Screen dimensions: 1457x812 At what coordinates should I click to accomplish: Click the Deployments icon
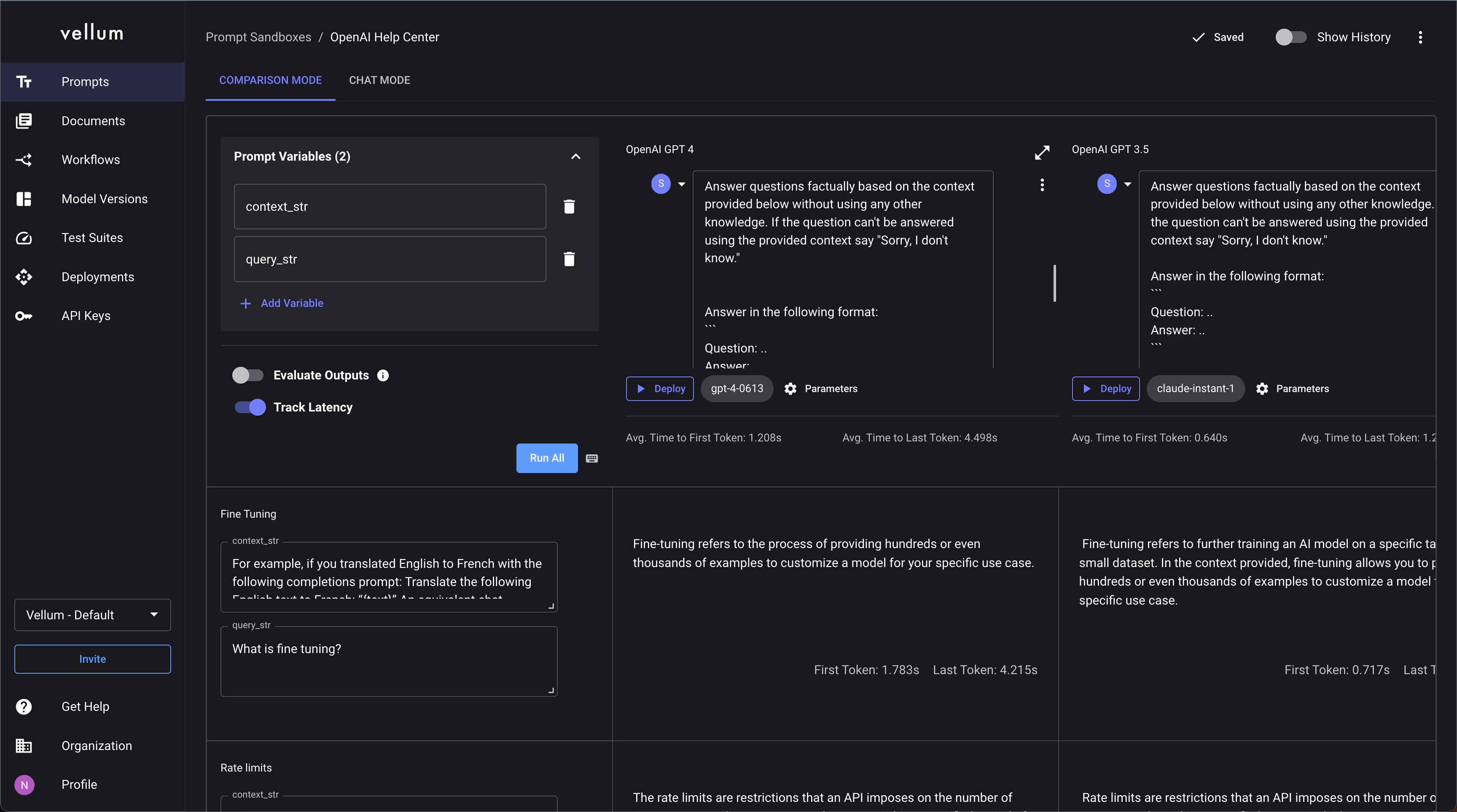click(24, 277)
